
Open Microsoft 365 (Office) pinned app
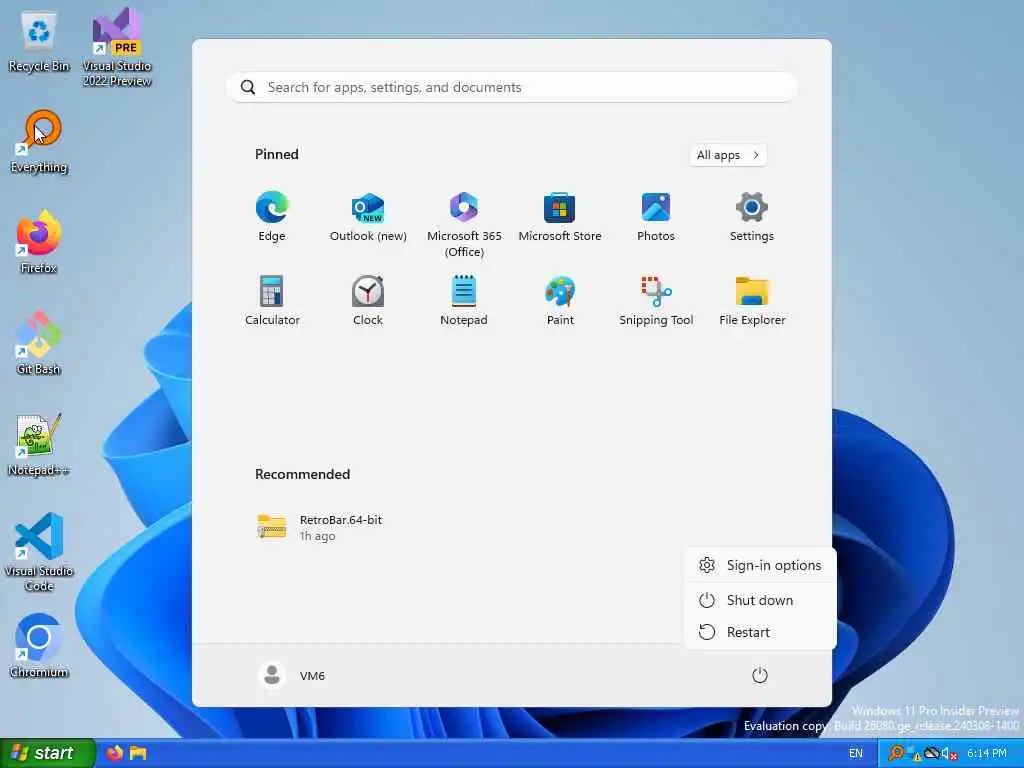pyautogui.click(x=464, y=225)
